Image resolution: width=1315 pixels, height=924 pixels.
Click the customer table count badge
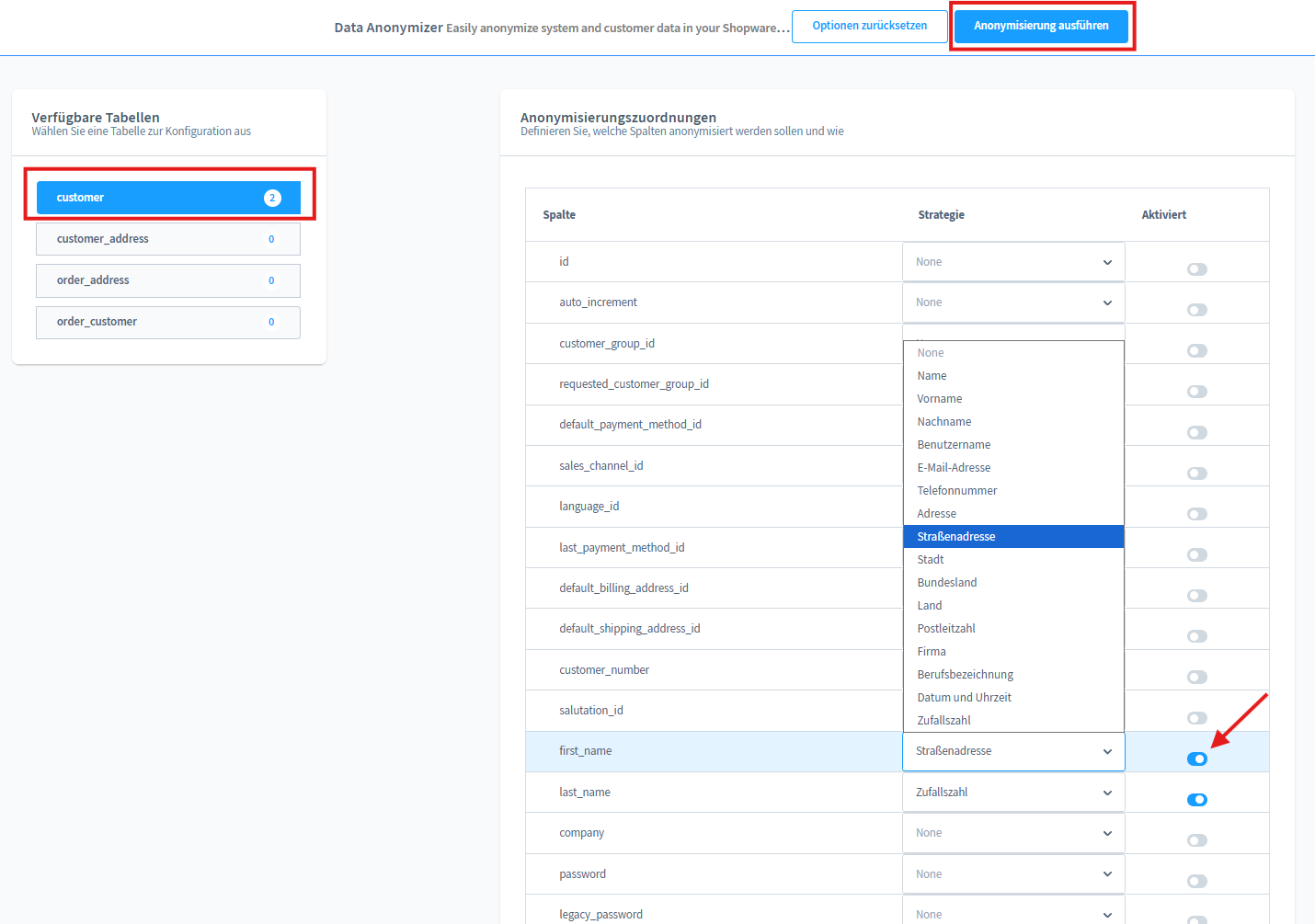272,198
